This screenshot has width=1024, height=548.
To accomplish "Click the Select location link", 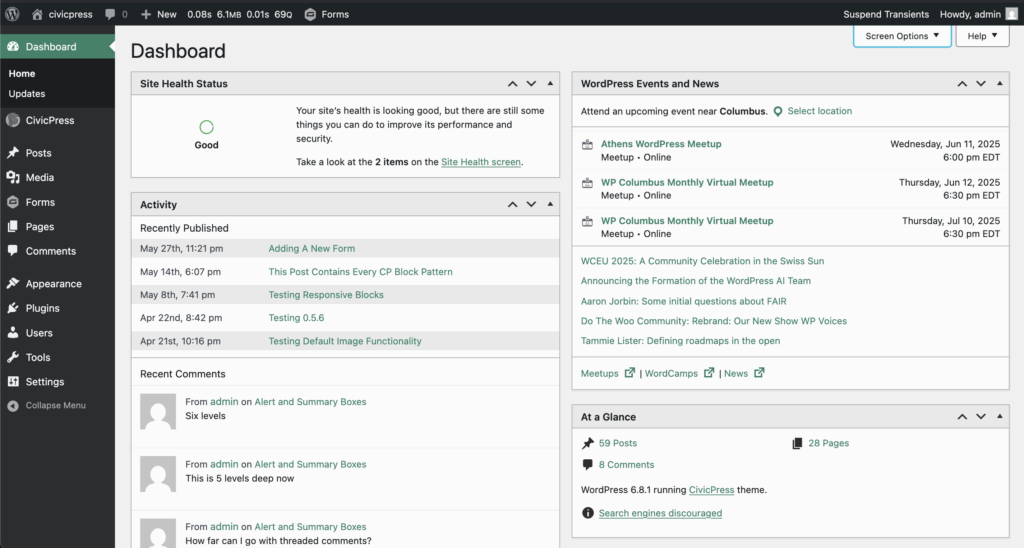I will (820, 111).
